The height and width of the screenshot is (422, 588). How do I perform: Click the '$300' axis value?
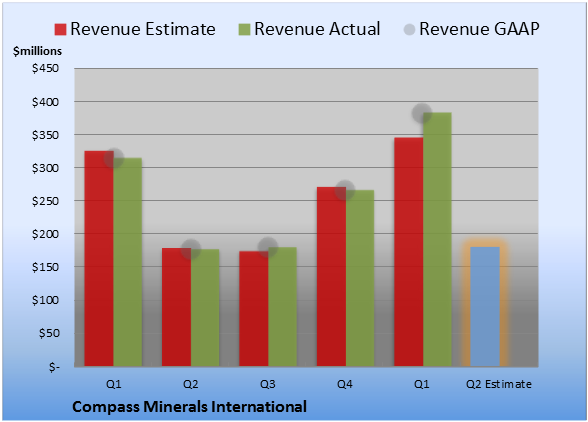tap(45, 168)
